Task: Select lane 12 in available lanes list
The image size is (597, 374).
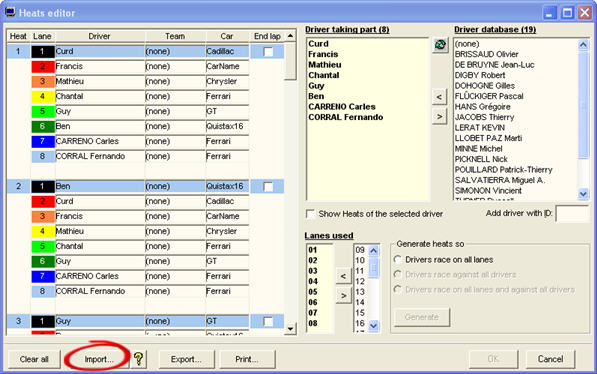Action: tap(360, 281)
